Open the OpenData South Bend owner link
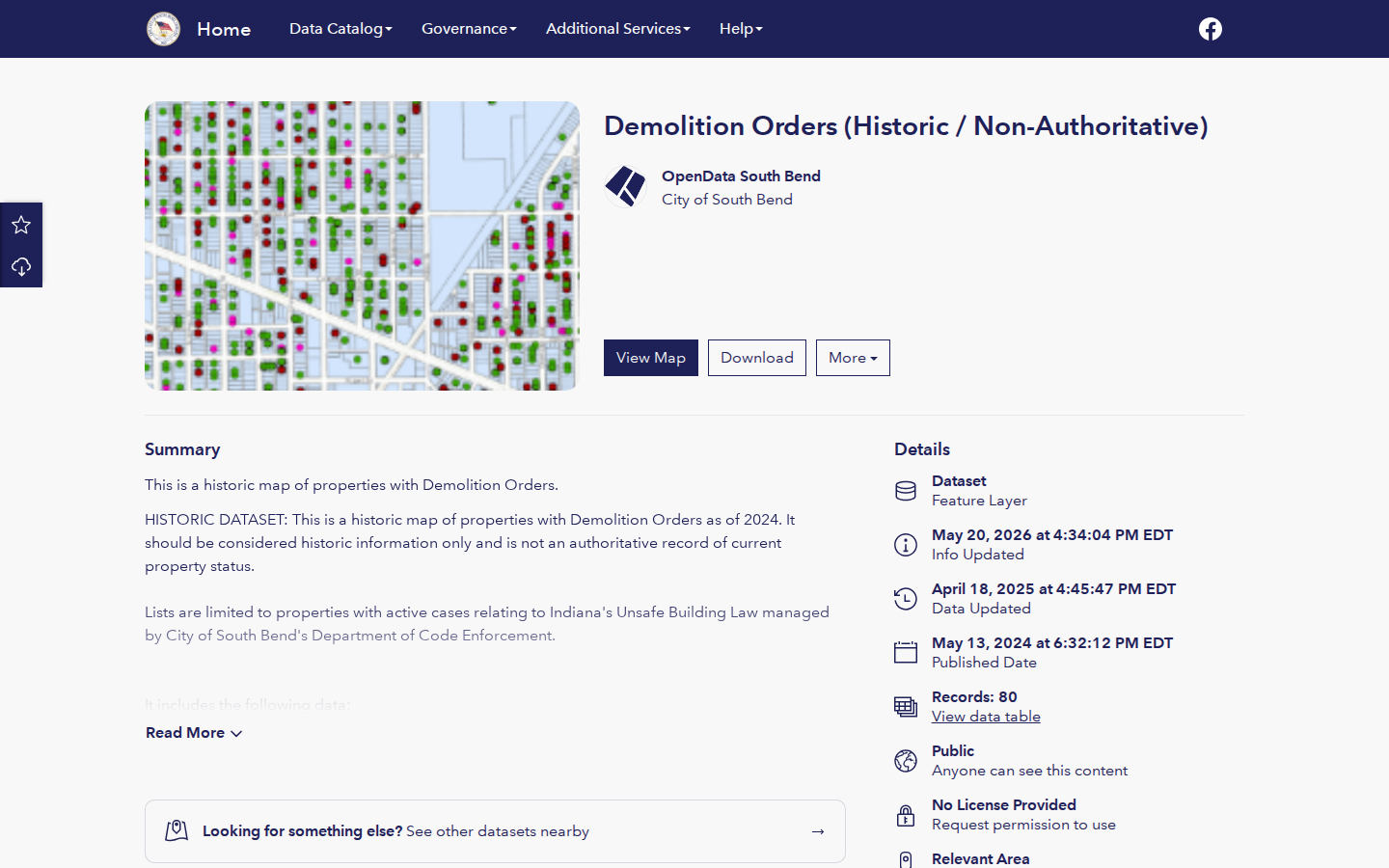 (741, 176)
